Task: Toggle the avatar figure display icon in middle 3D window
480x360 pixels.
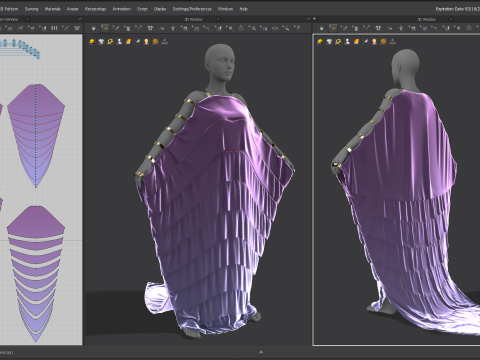Action: pyautogui.click(x=119, y=41)
